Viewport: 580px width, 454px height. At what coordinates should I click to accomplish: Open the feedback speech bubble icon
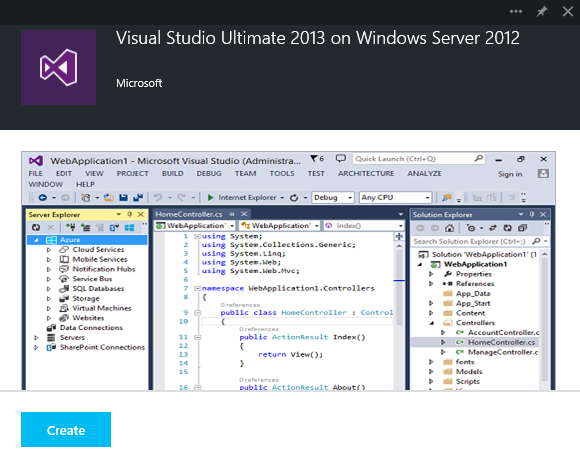pyautogui.click(x=341, y=159)
